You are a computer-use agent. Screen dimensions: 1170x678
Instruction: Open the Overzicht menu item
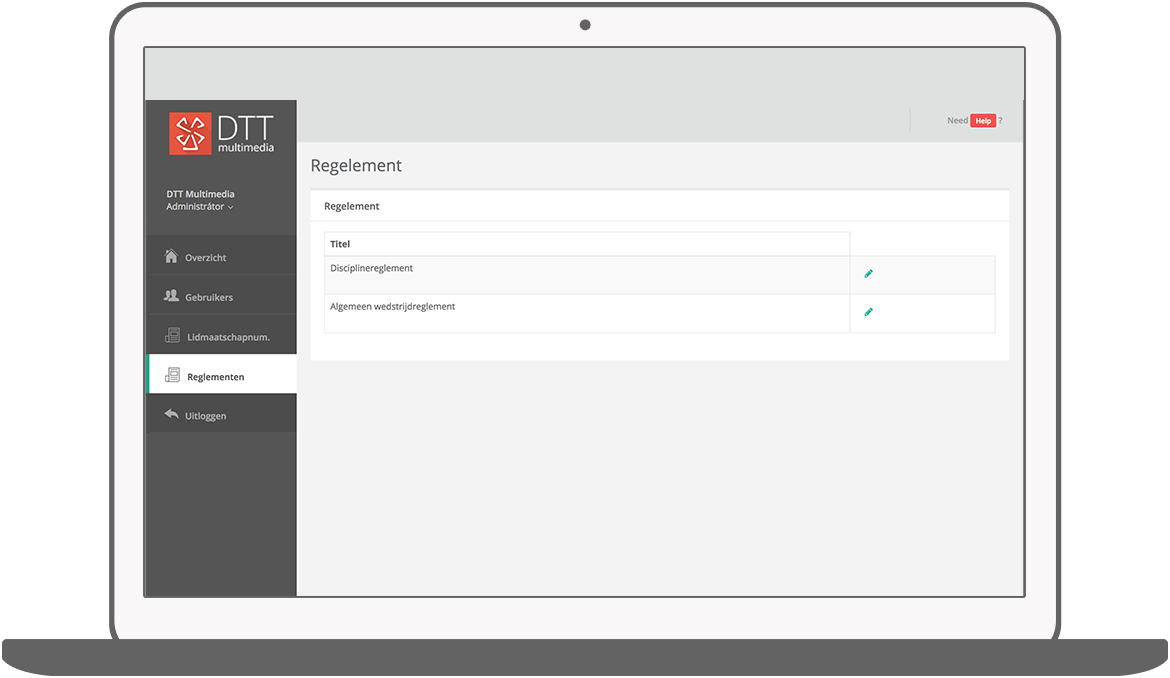(222, 257)
